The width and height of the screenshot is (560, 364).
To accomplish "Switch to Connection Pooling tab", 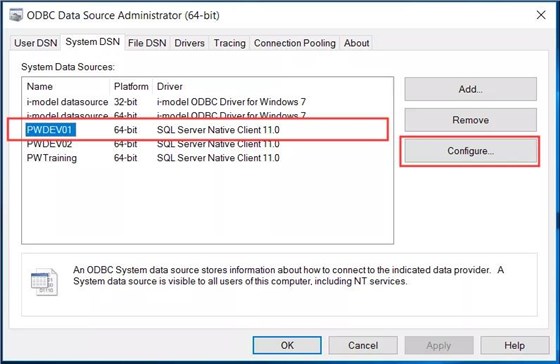I will [295, 43].
